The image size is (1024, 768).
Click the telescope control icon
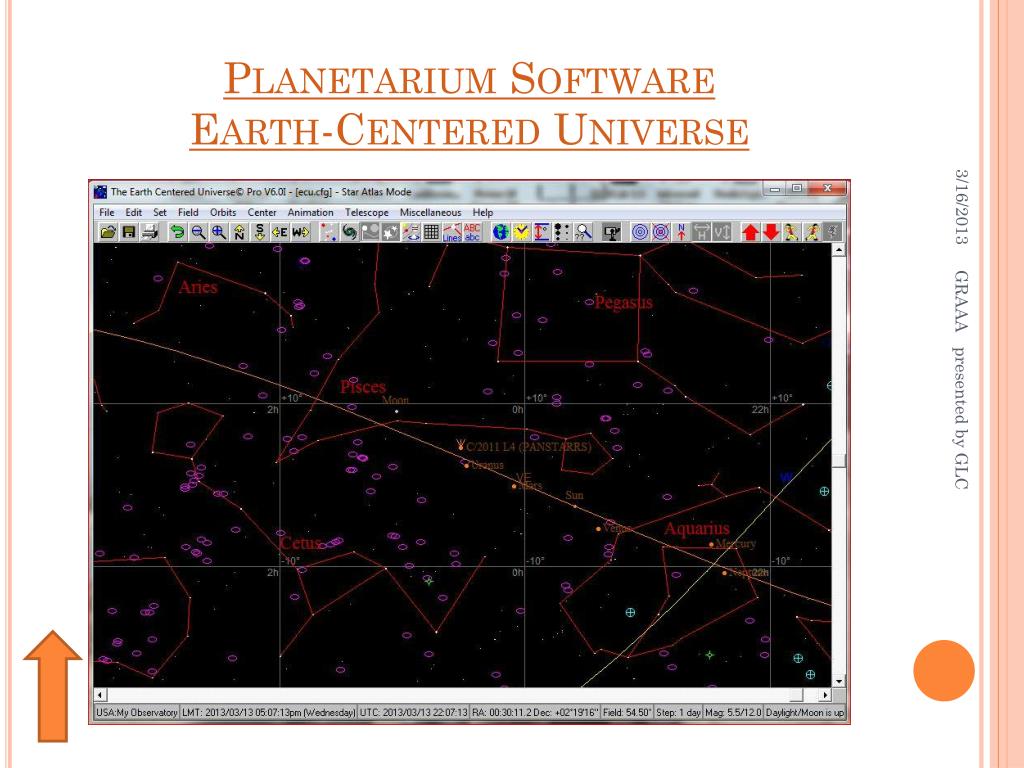[x=611, y=232]
